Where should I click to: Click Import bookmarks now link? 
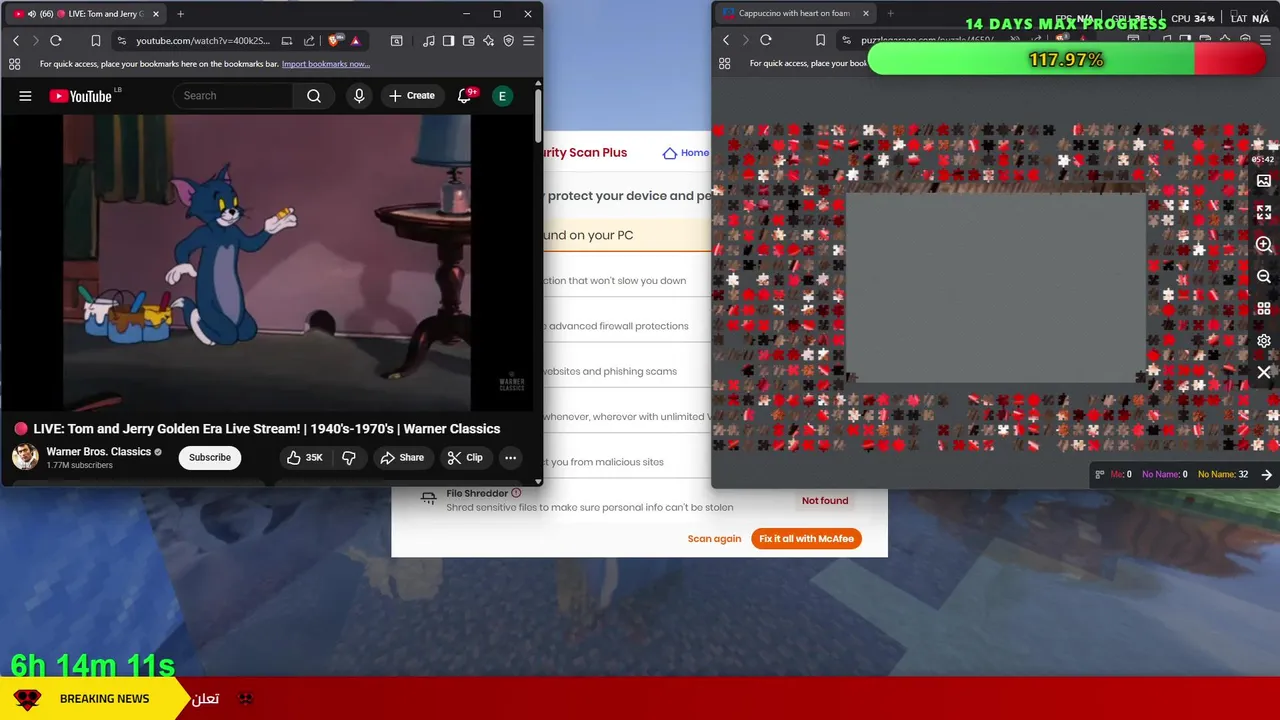coord(326,64)
